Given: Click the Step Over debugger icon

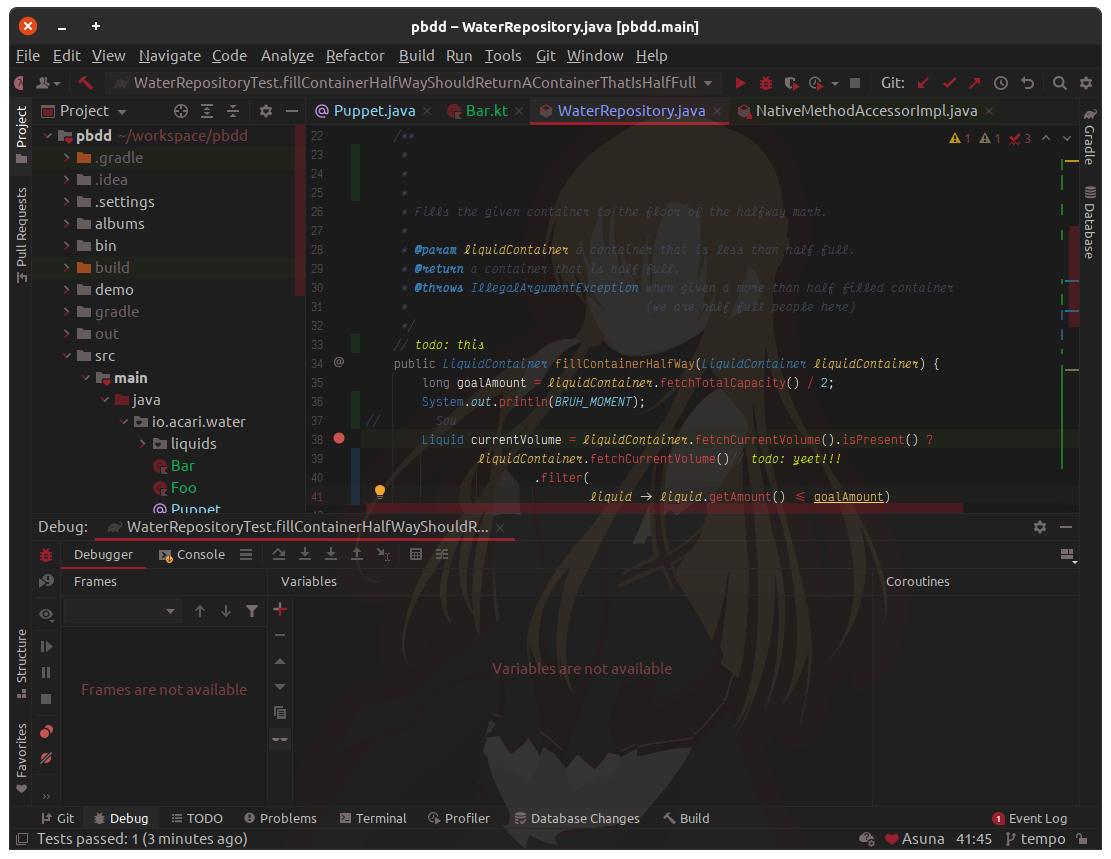Looking at the screenshot, I should click(x=278, y=554).
